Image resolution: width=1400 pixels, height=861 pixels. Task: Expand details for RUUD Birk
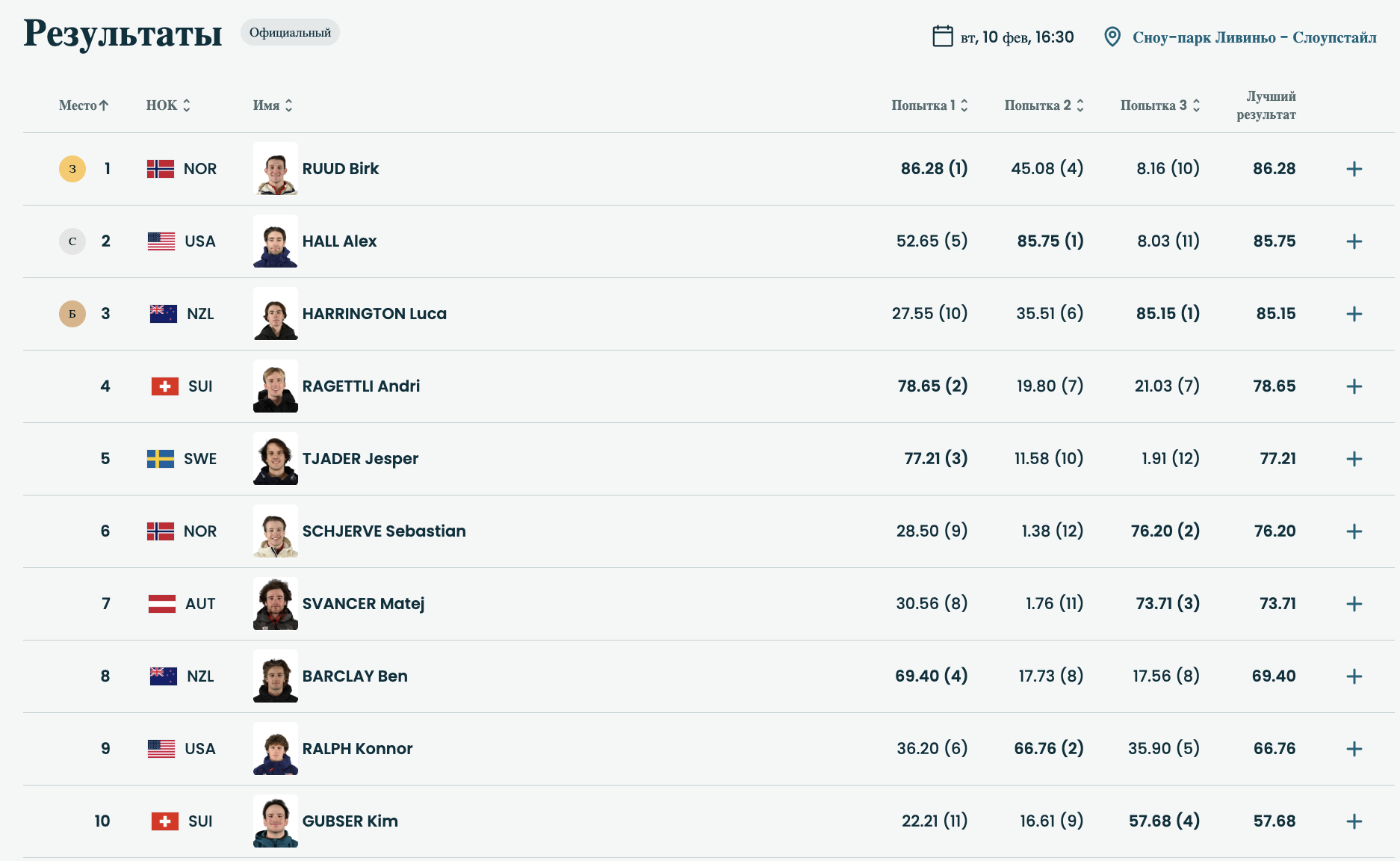pos(1354,169)
